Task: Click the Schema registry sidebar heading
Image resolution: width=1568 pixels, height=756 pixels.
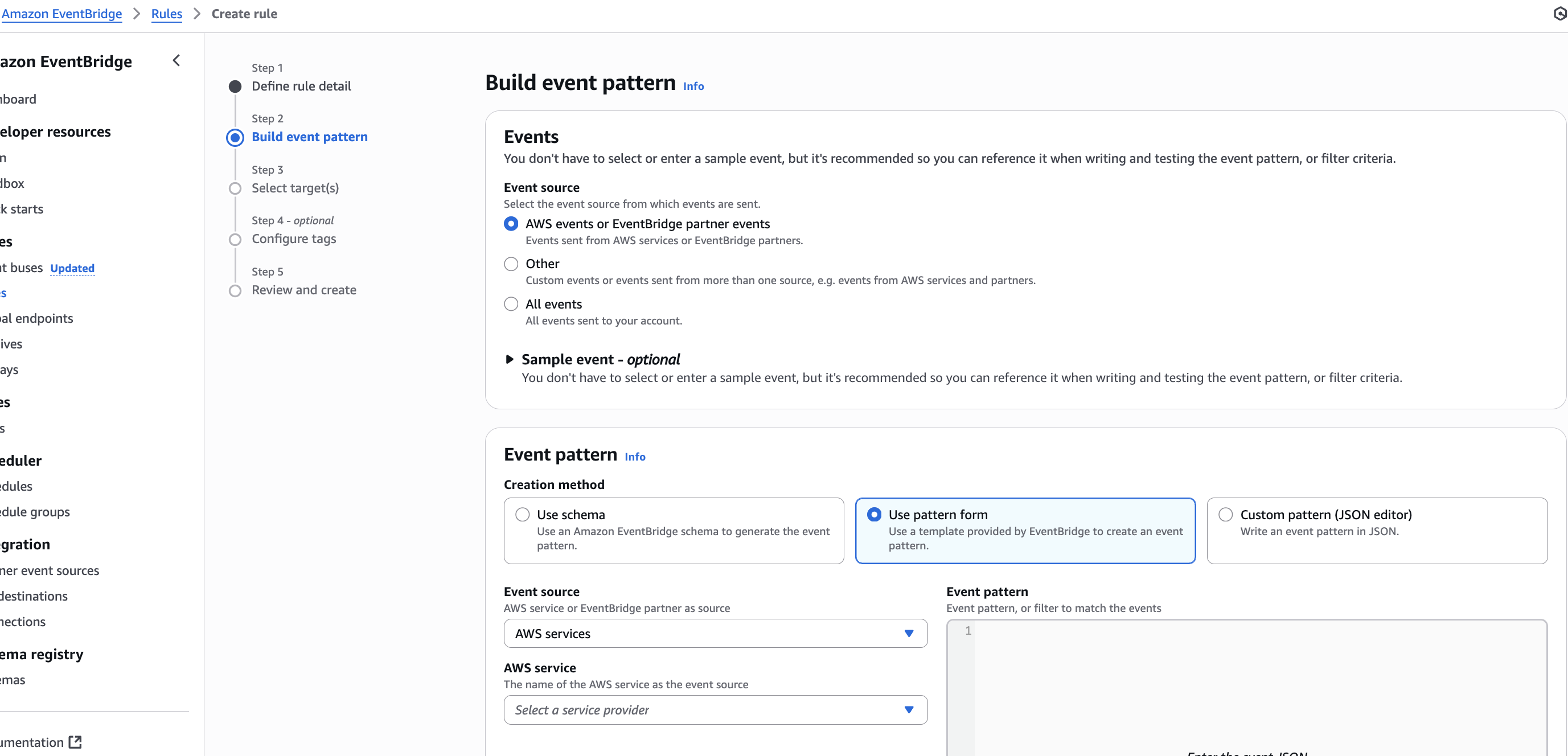Action: coord(42,654)
